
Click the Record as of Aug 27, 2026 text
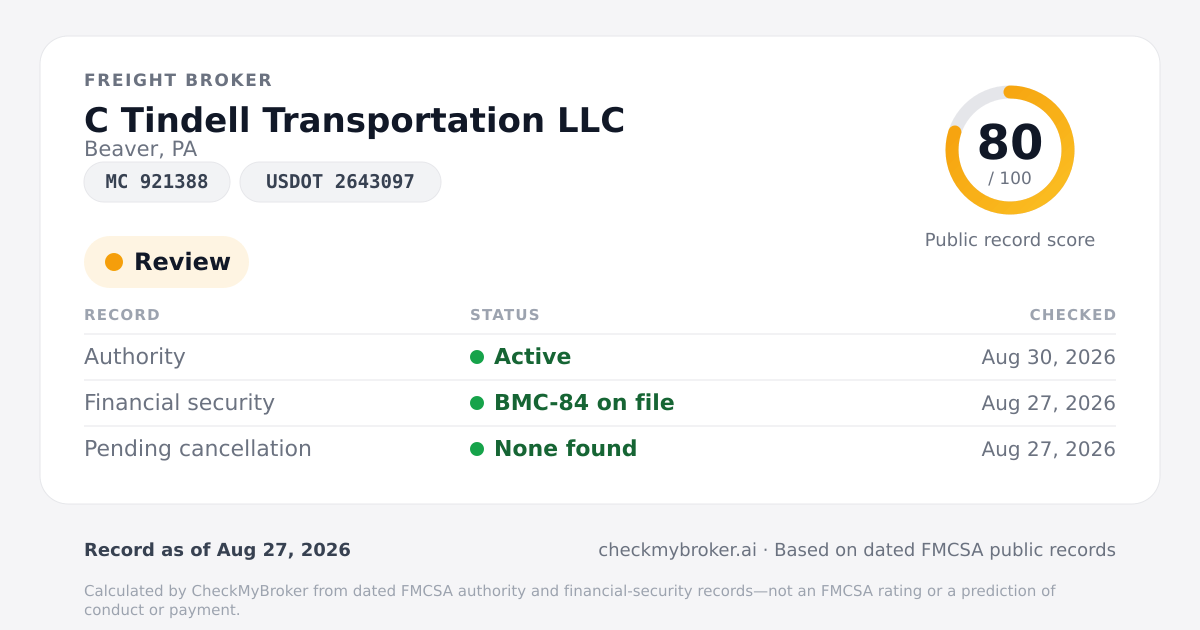pyautogui.click(x=217, y=550)
